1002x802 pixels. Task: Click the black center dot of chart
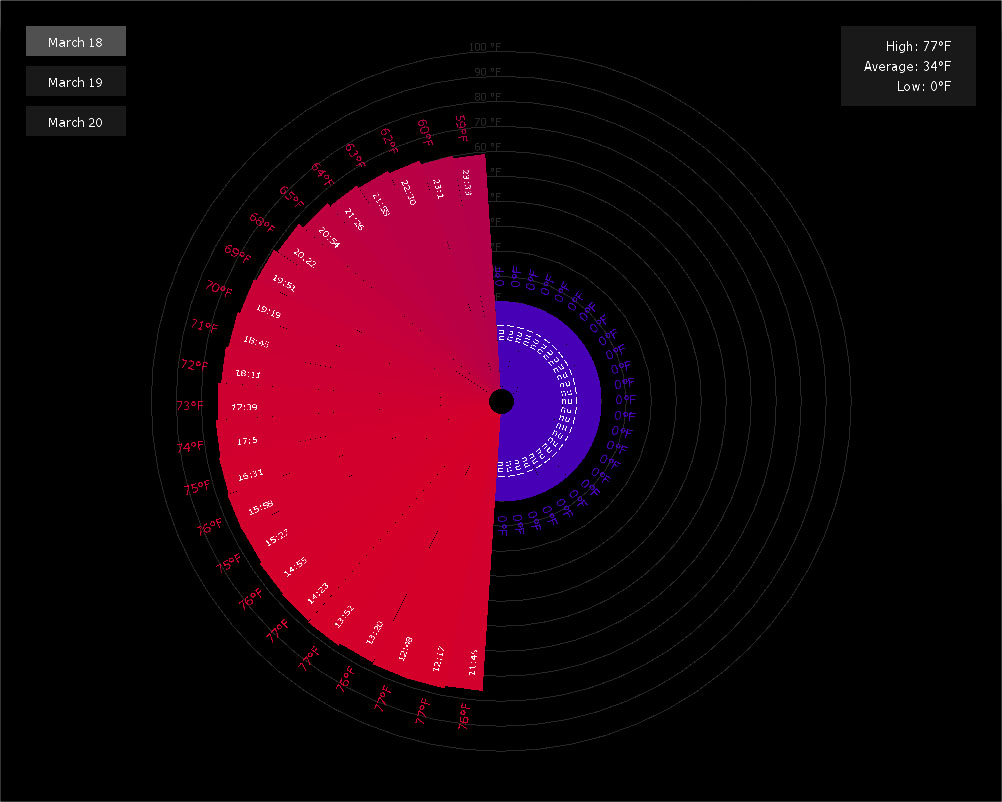(x=501, y=402)
